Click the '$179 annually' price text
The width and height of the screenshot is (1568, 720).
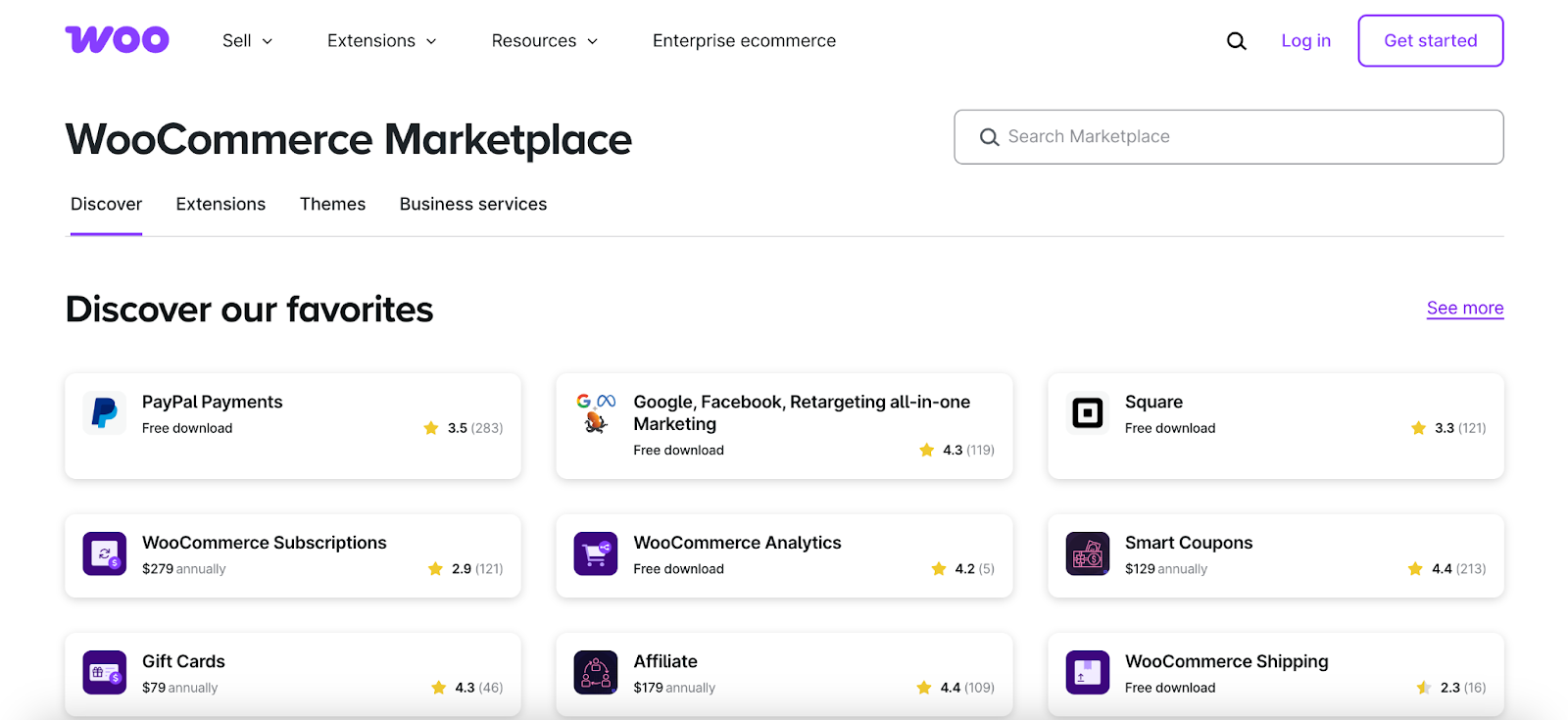[x=674, y=688]
